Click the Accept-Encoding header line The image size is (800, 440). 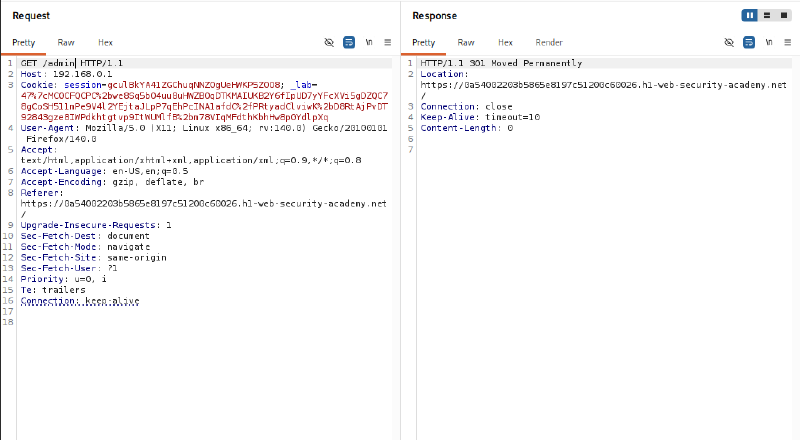pos(112,182)
